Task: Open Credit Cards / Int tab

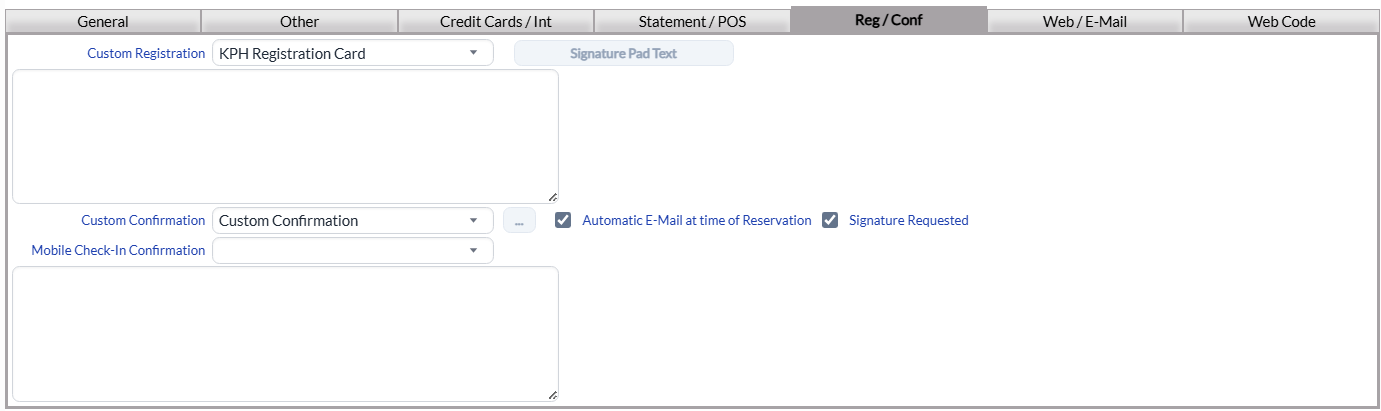Action: pos(496,21)
